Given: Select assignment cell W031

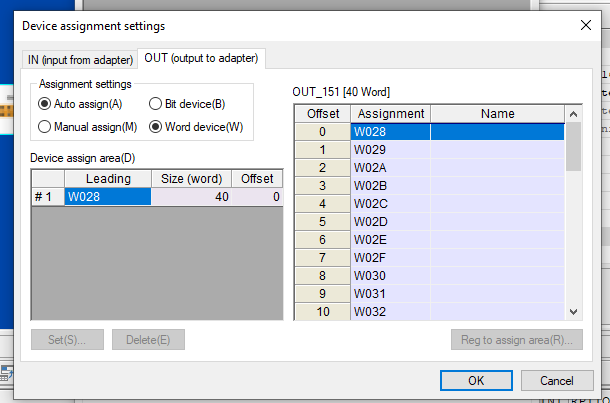Looking at the screenshot, I should [391, 294].
